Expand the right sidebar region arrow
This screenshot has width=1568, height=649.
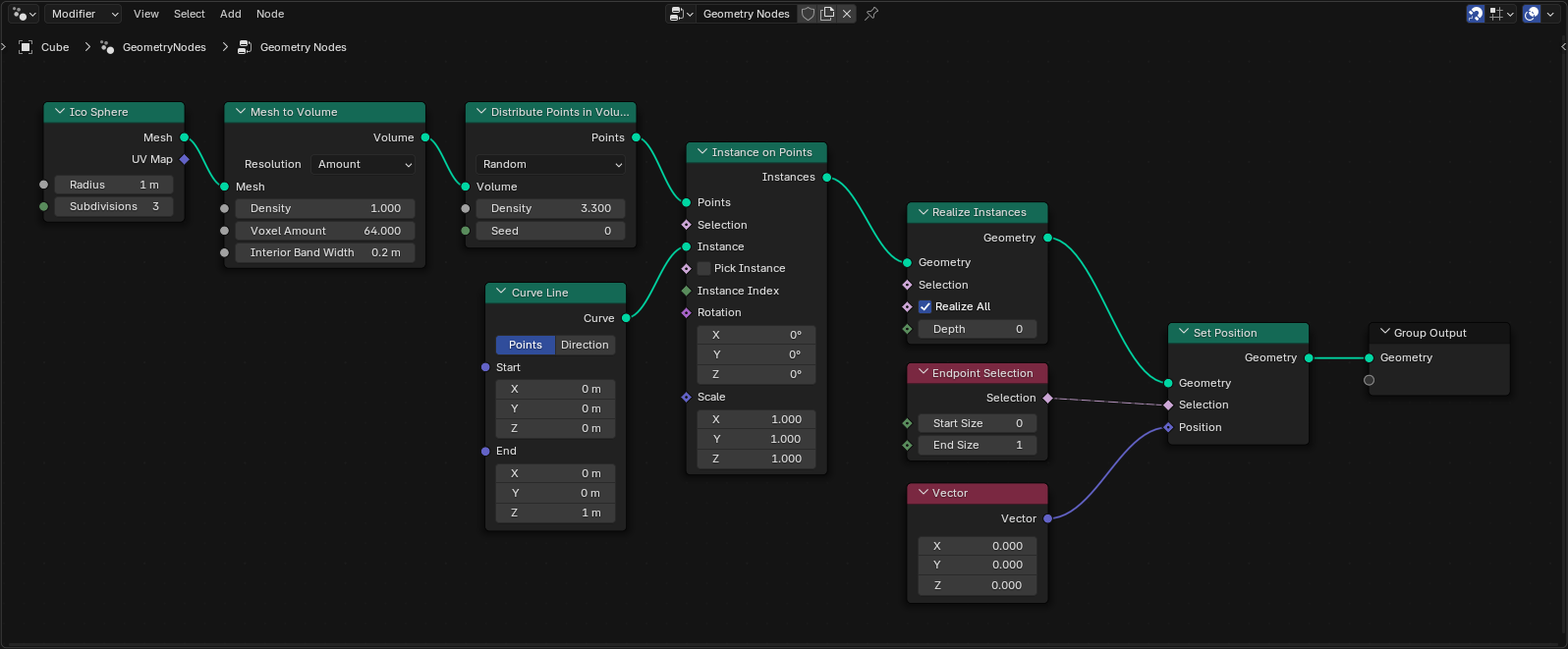pyautogui.click(x=1563, y=46)
